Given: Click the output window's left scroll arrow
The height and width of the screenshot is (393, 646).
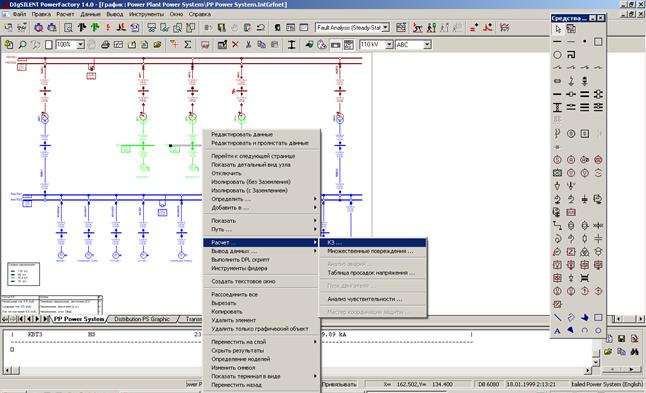Looking at the screenshot, I should coord(6,370).
